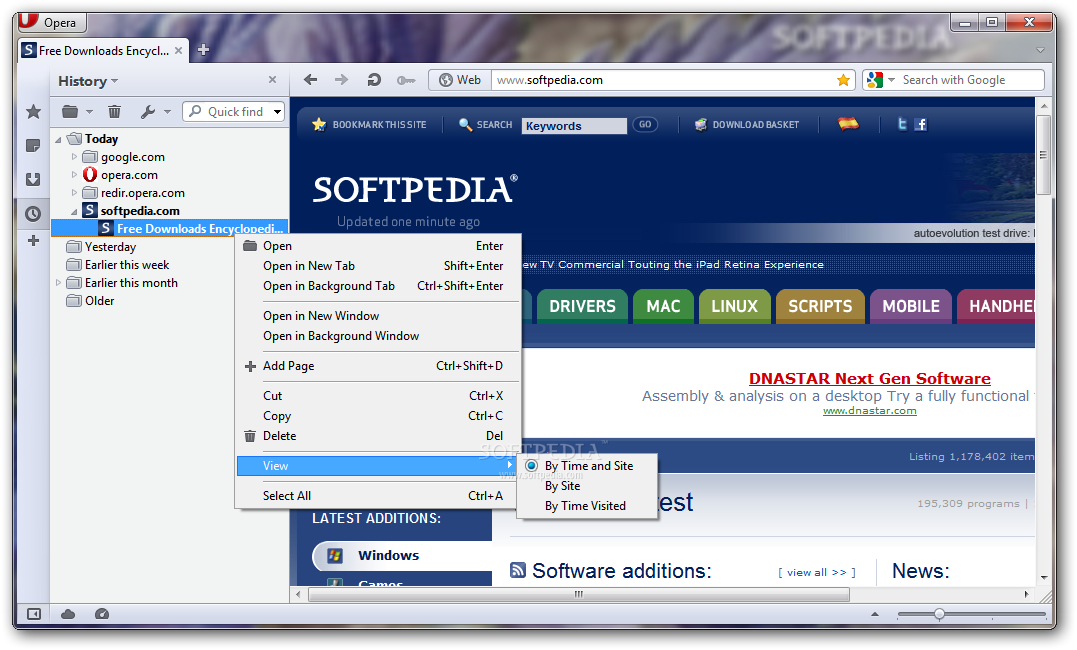Screen dimensions: 1077x650
Task: Choose Open in New Tab
Action: point(376,266)
